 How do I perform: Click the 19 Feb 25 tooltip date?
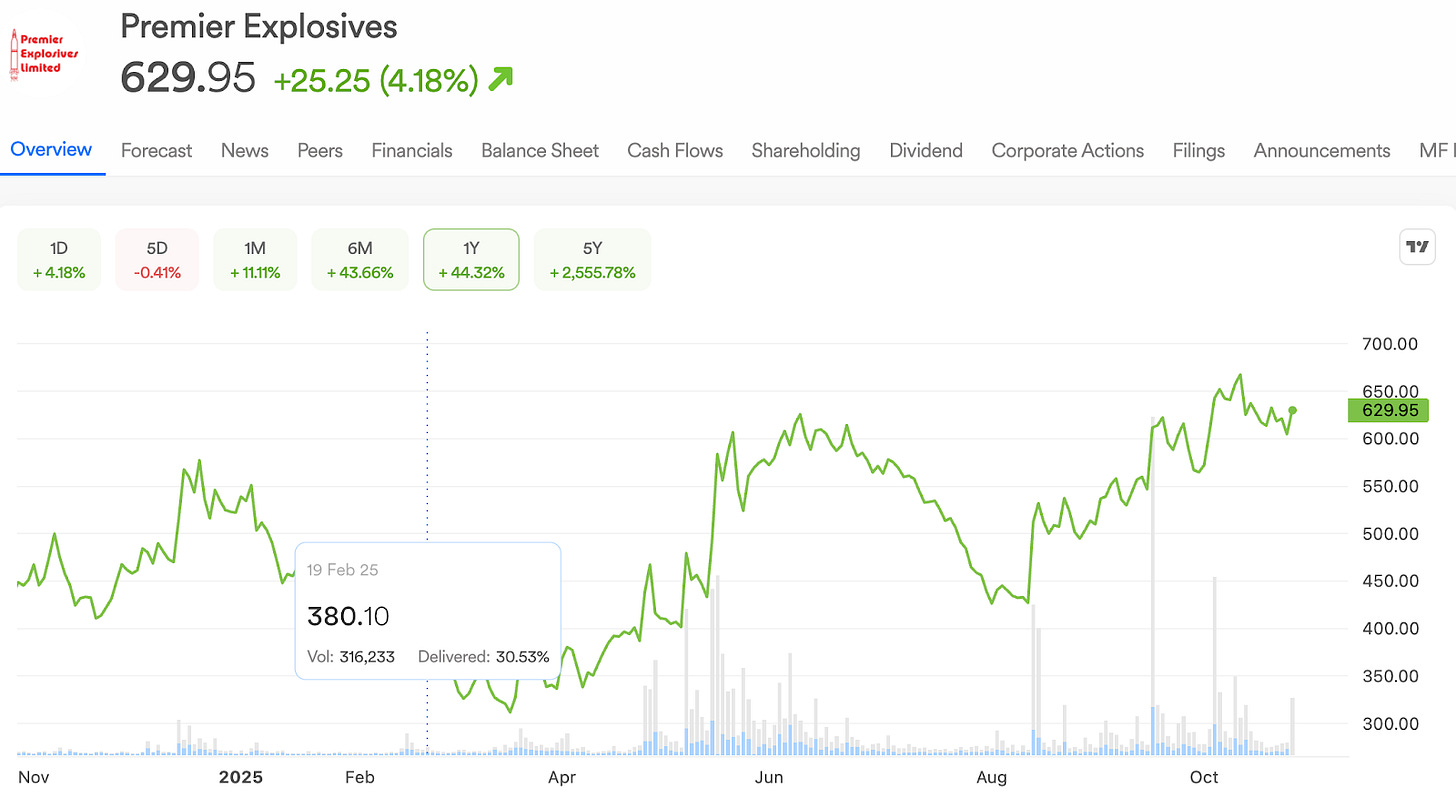(343, 570)
